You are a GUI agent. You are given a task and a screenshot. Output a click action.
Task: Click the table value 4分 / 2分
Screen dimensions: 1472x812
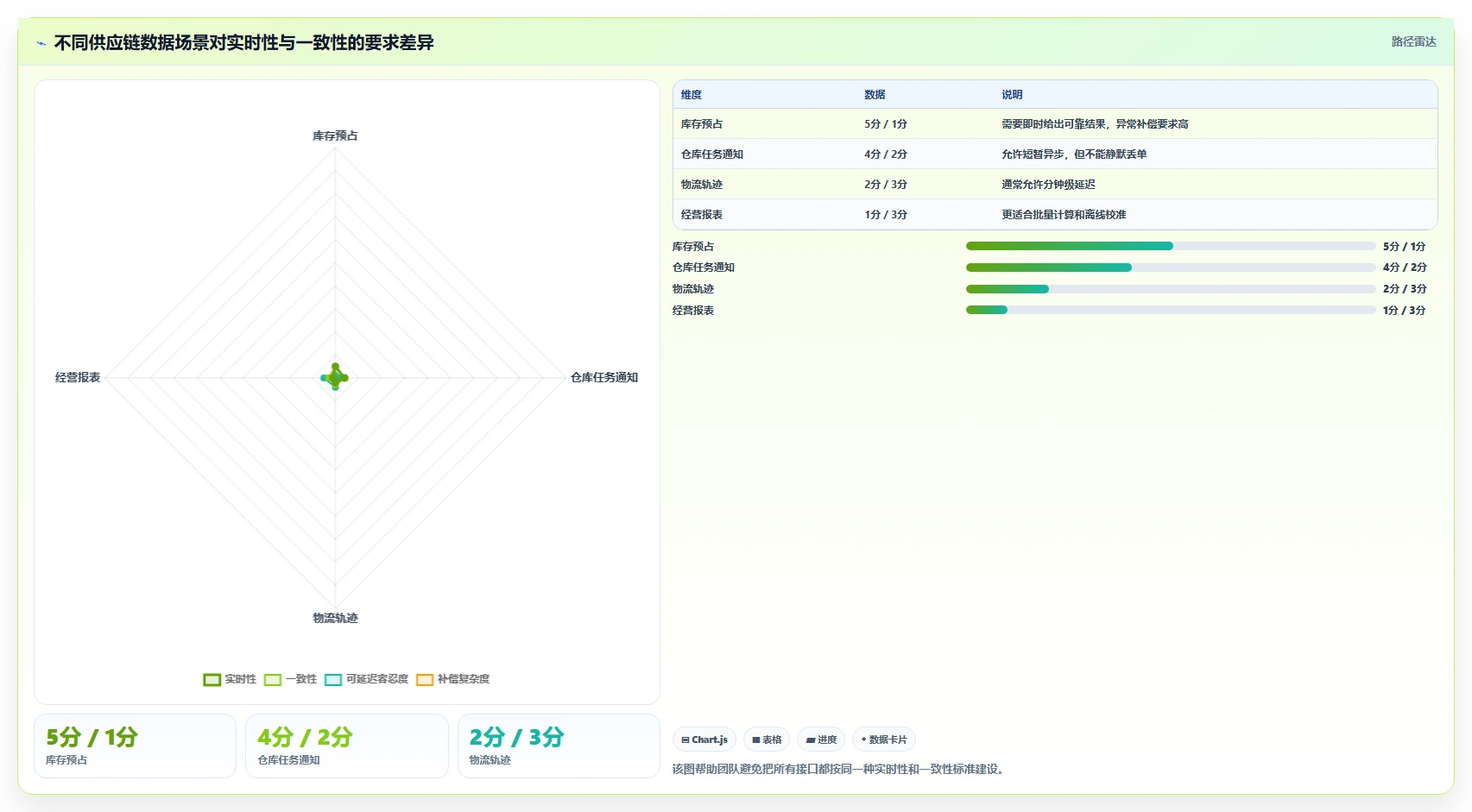pos(886,154)
